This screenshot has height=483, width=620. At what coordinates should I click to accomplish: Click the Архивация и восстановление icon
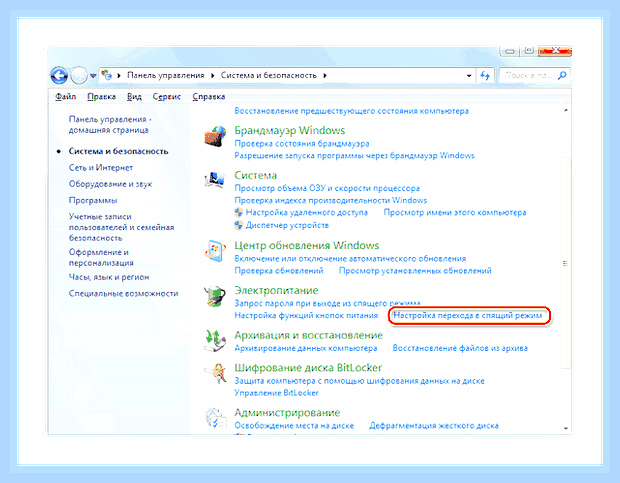pos(215,341)
